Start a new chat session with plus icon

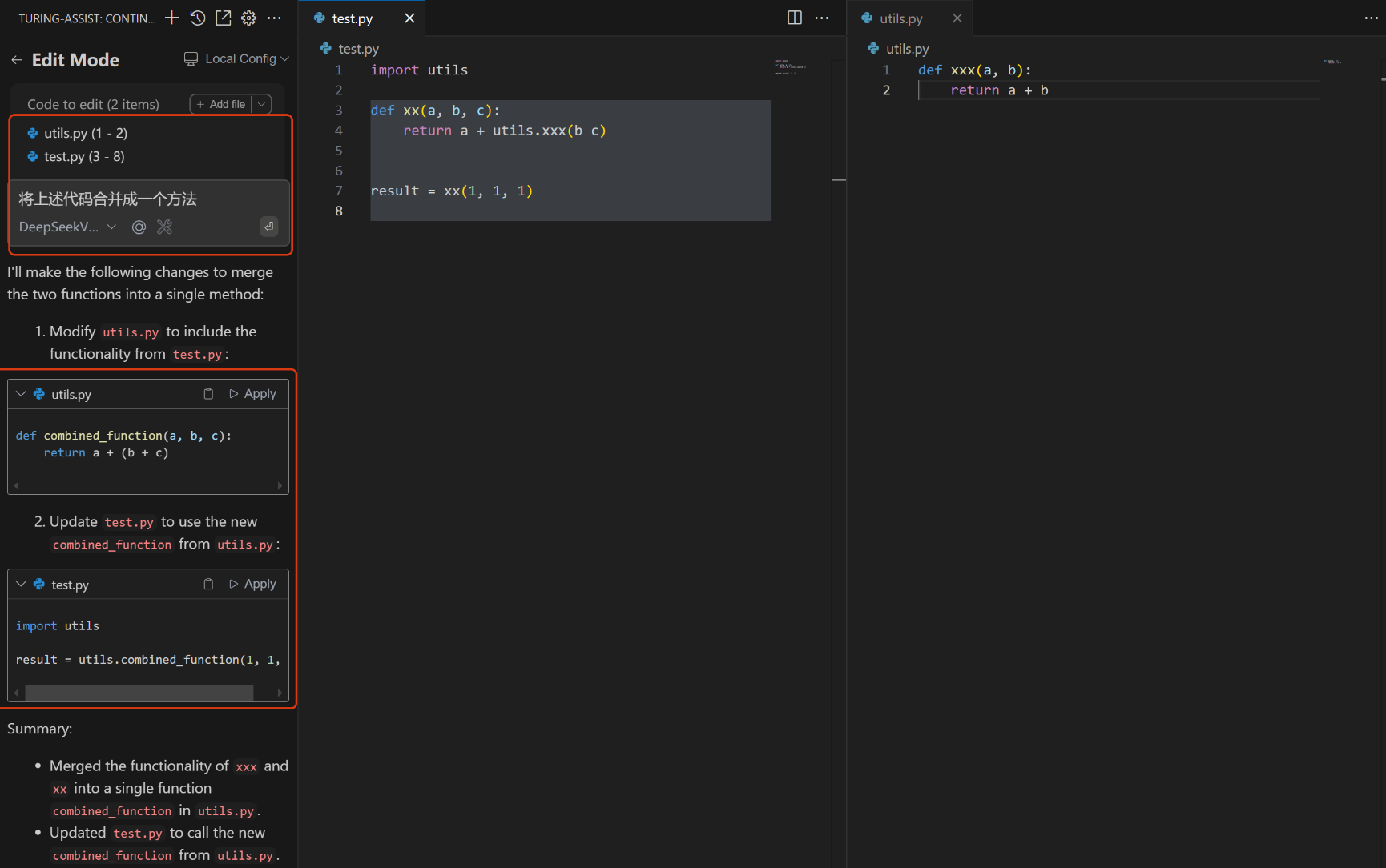coord(171,18)
